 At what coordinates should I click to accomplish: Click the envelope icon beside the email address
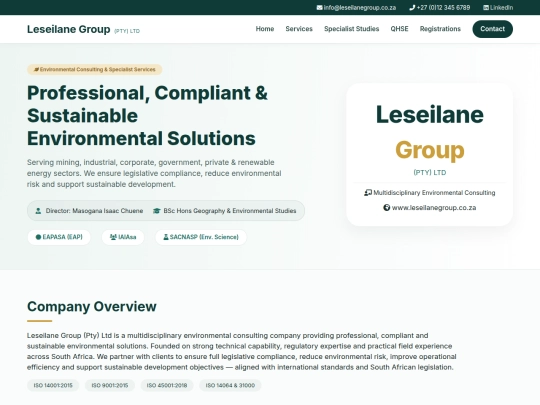pyautogui.click(x=320, y=8)
